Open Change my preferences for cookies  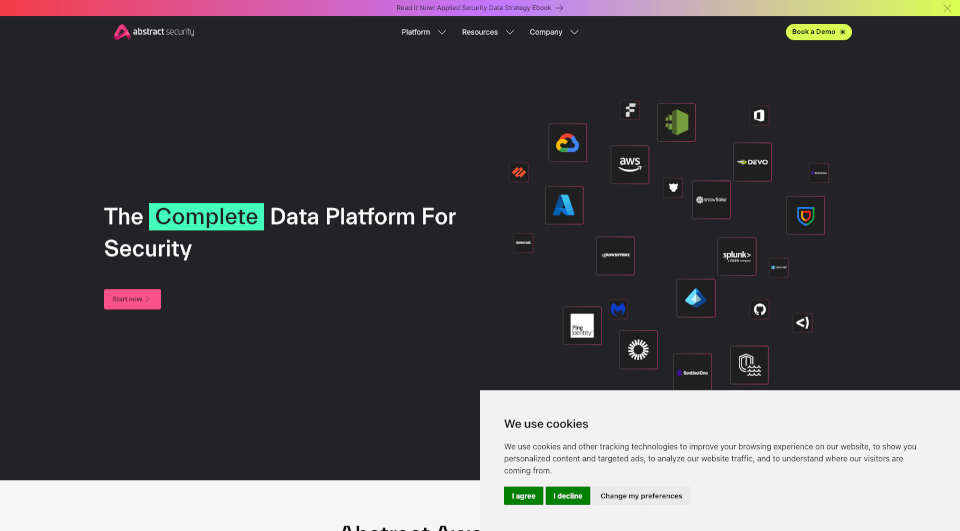[x=641, y=495]
